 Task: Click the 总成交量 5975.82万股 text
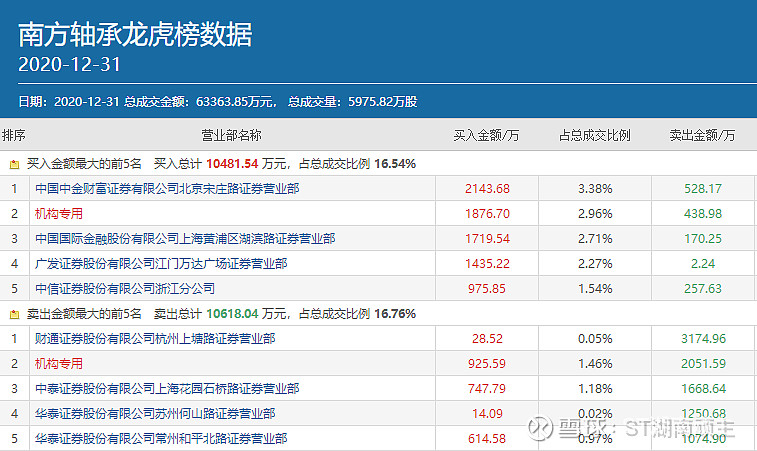[353, 102]
